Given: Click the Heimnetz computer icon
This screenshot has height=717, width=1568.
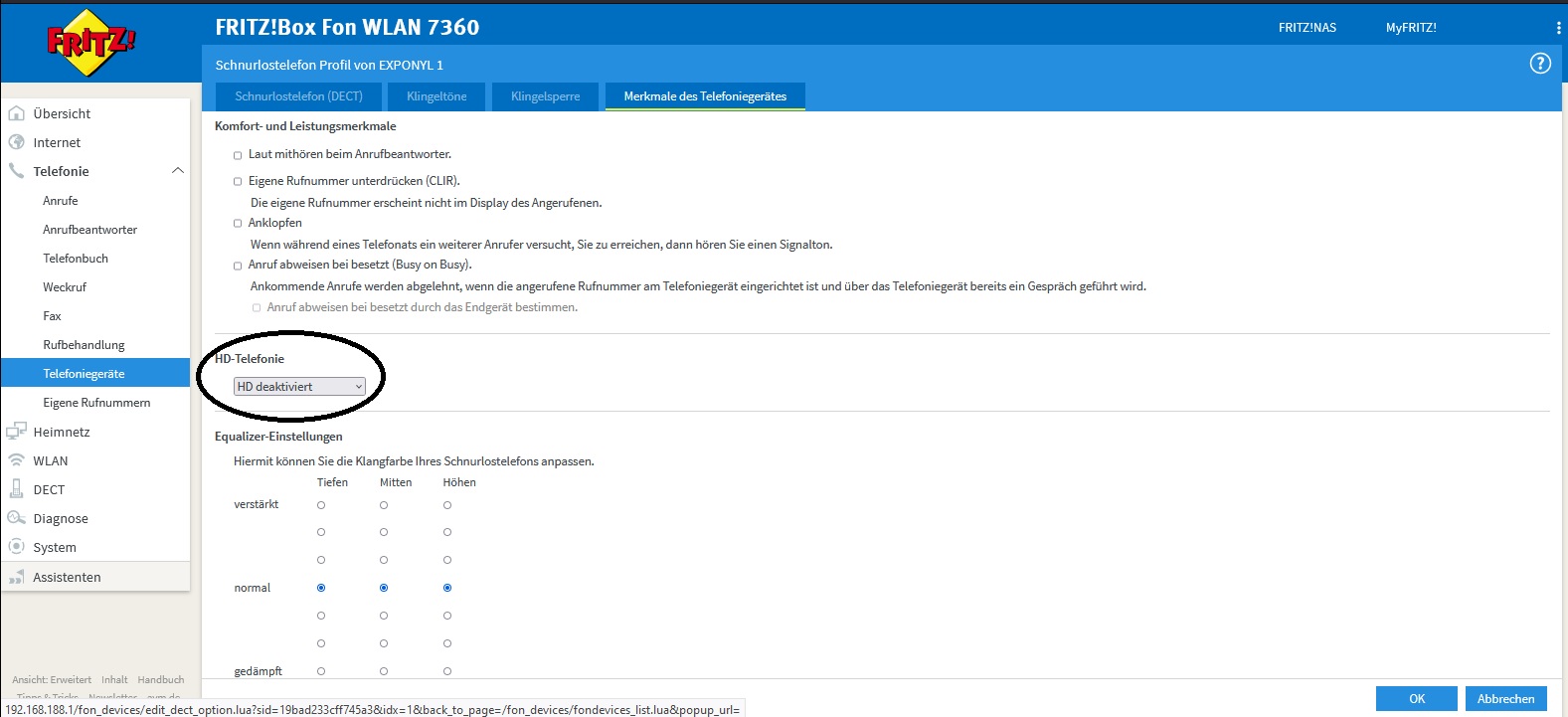Looking at the screenshot, I should (x=16, y=432).
